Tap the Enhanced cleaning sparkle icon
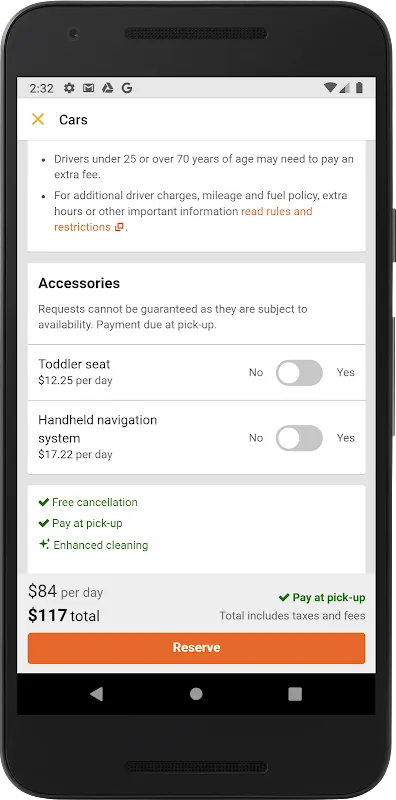 44,544
